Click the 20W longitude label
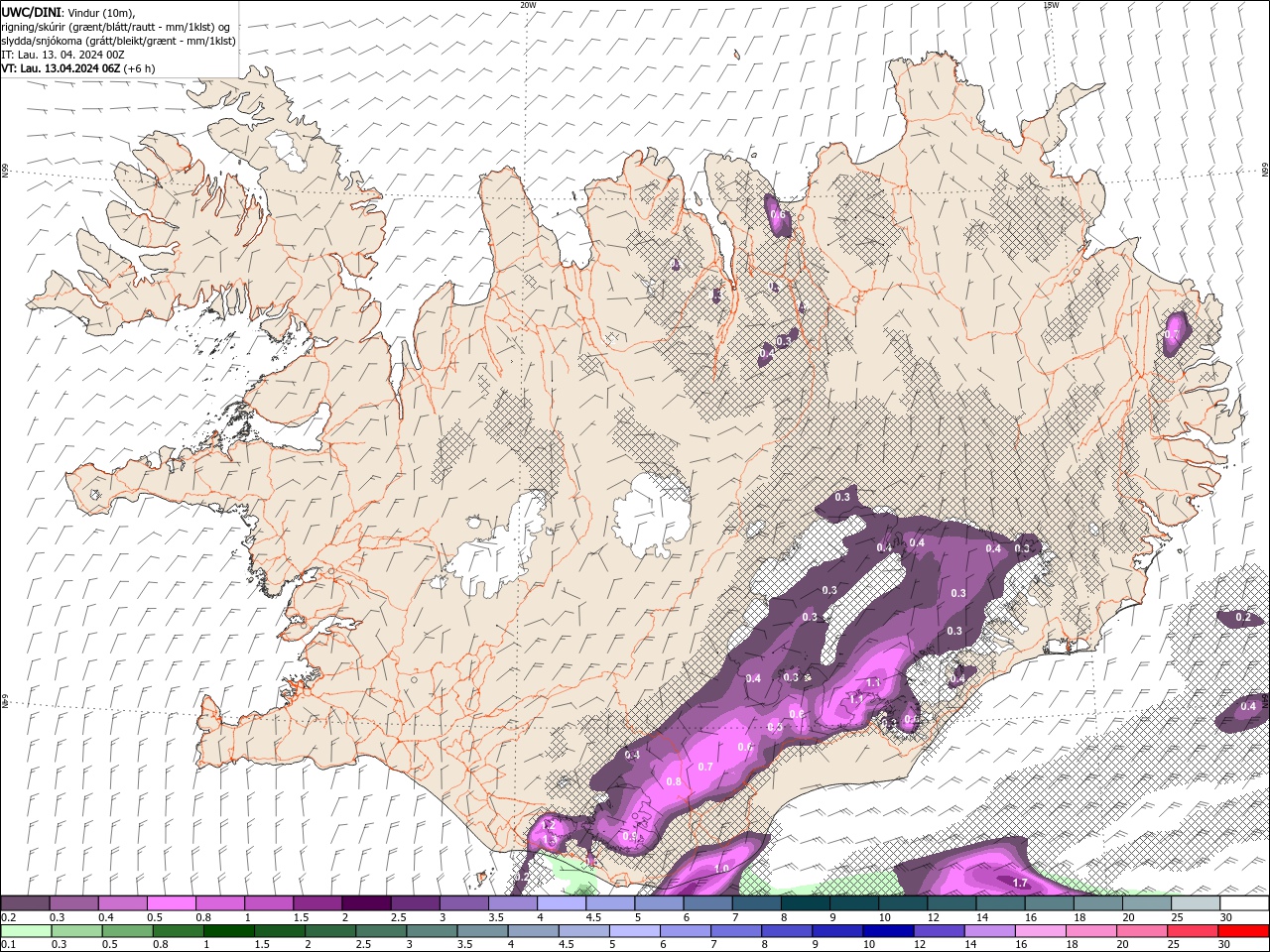The image size is (1270, 952). pyautogui.click(x=528, y=5)
